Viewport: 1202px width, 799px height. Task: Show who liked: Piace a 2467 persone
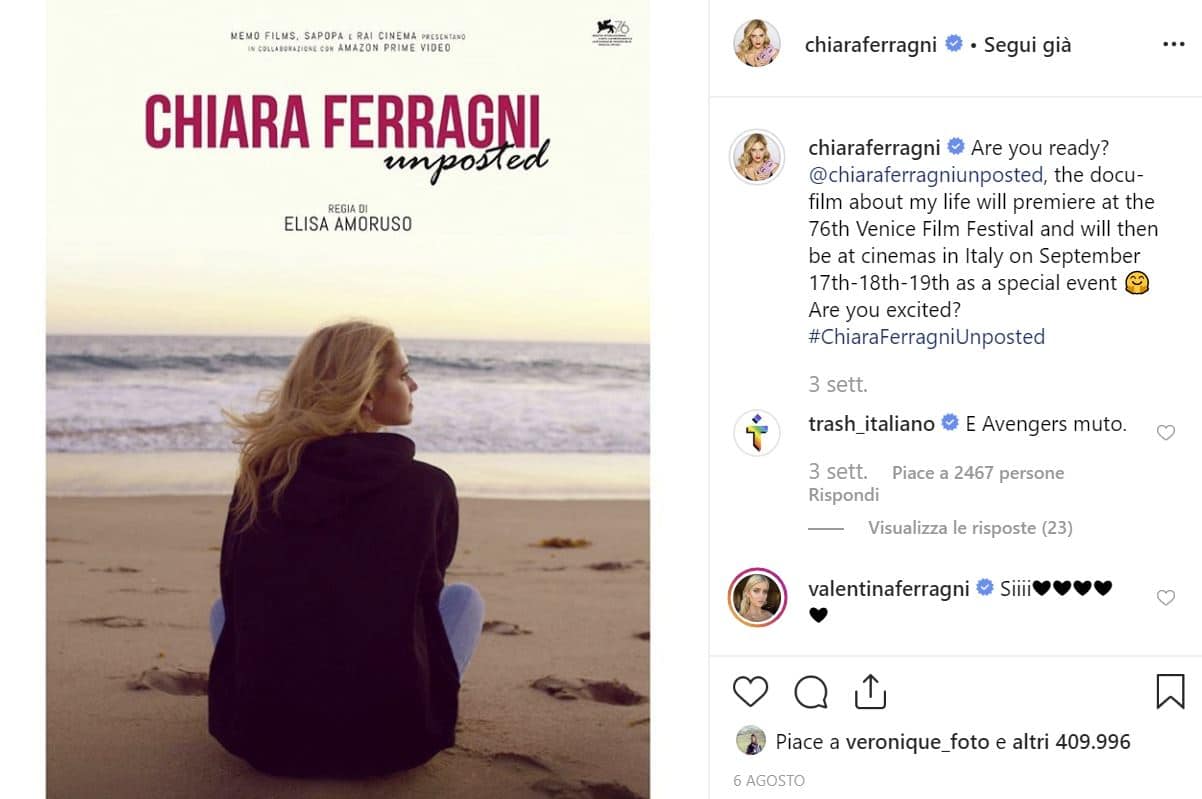coord(978,472)
